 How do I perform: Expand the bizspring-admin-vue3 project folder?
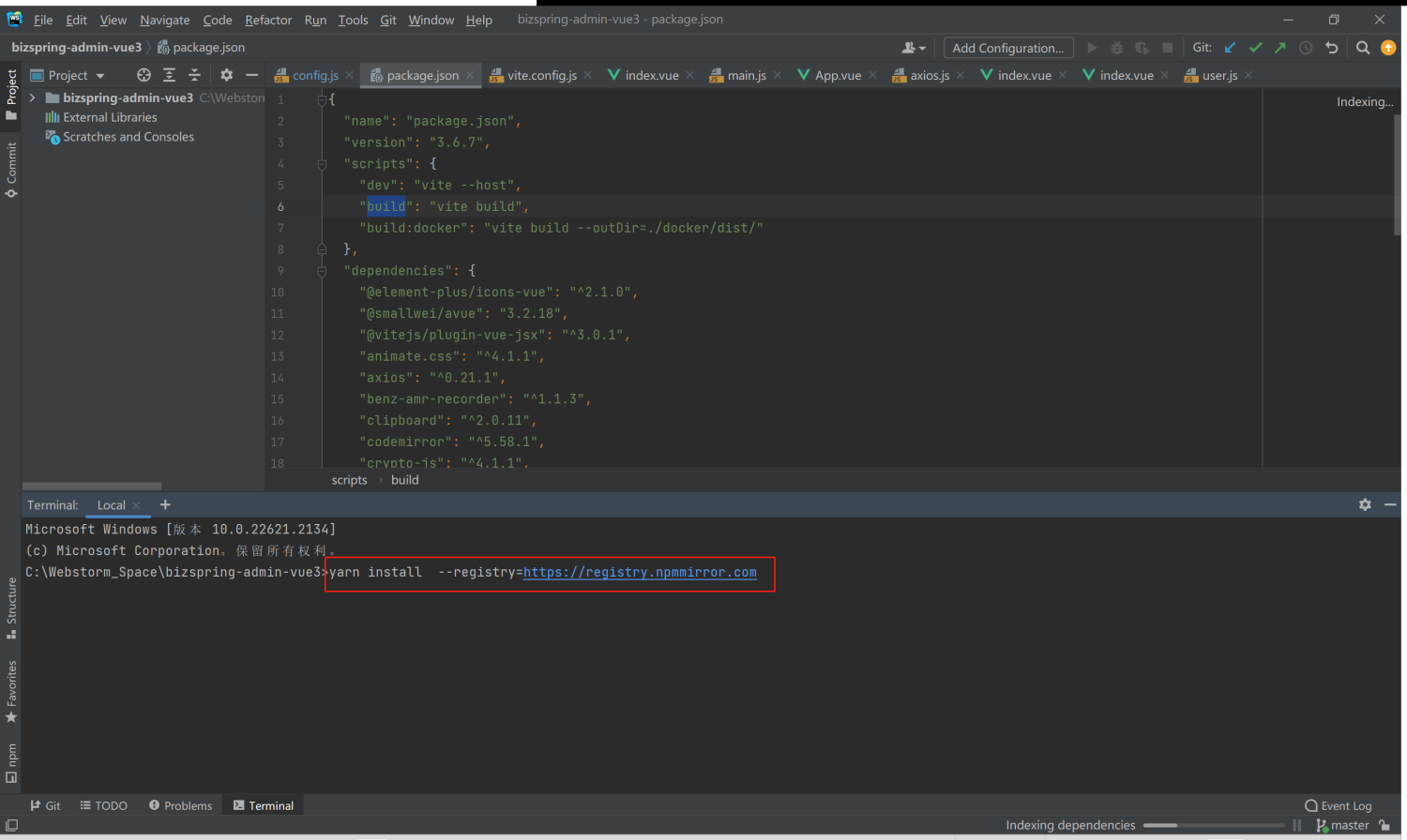(x=33, y=97)
